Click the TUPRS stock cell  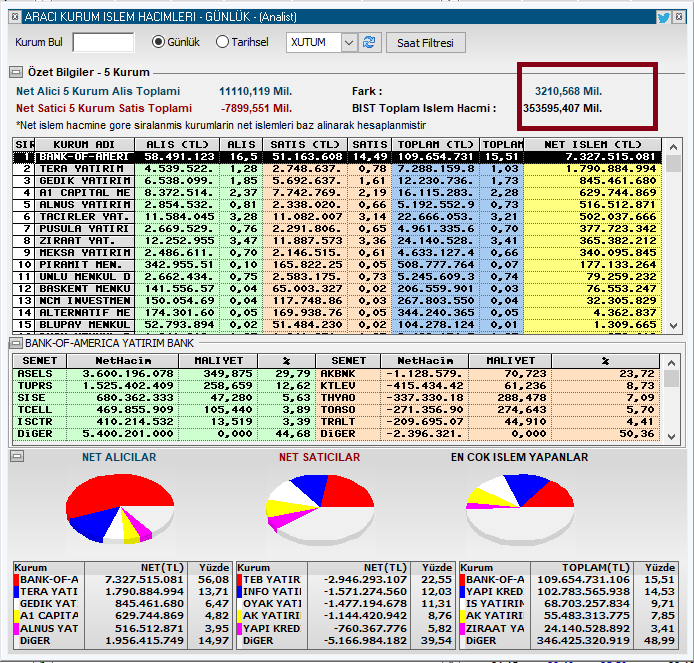click(39, 385)
